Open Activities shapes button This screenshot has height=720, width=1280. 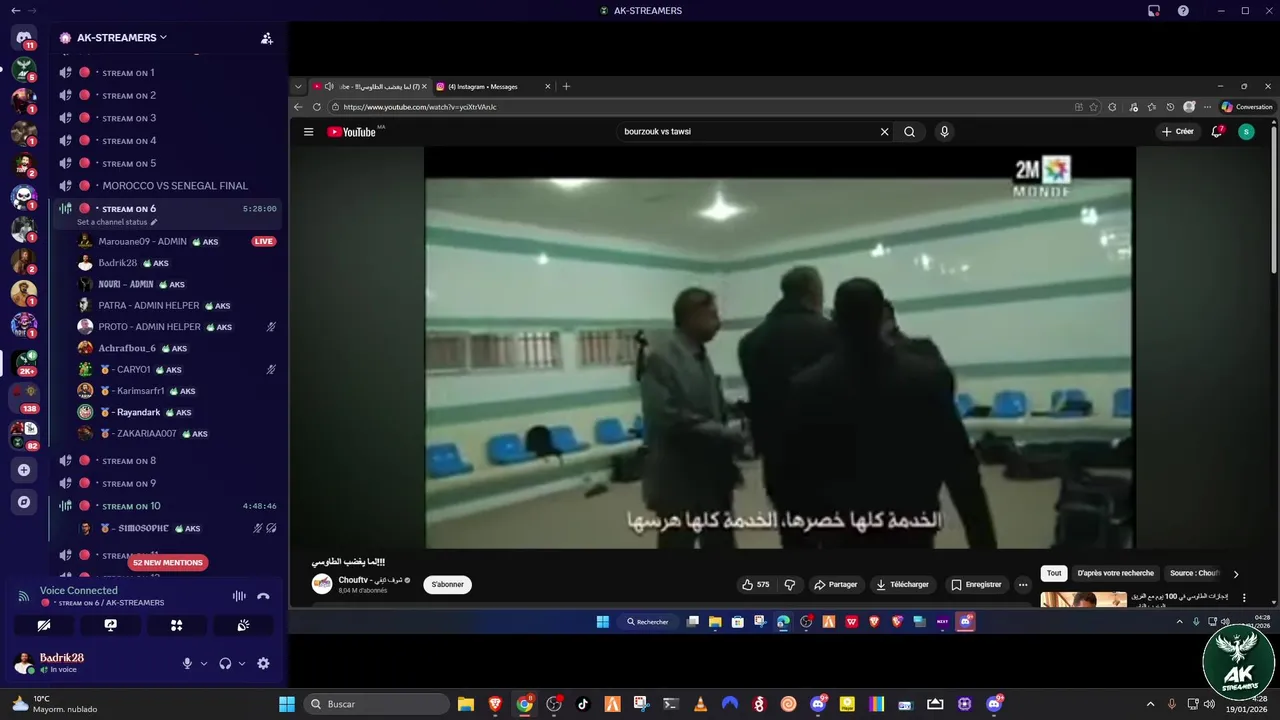coord(176,625)
